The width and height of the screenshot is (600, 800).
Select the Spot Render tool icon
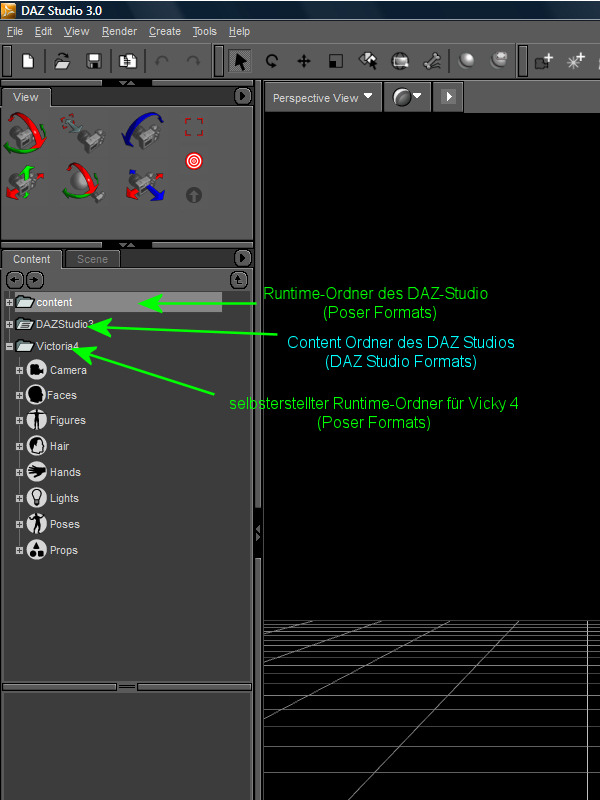point(400,61)
